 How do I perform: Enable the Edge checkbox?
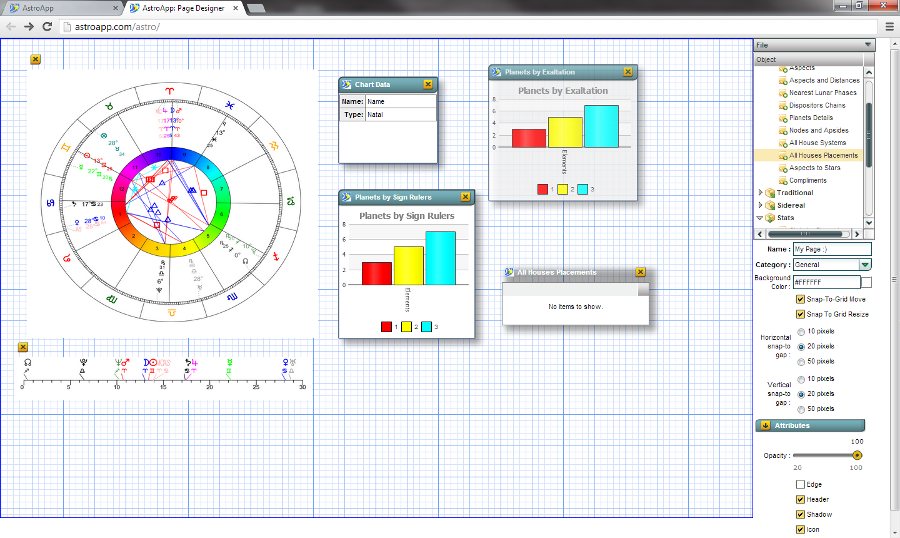[x=800, y=485]
